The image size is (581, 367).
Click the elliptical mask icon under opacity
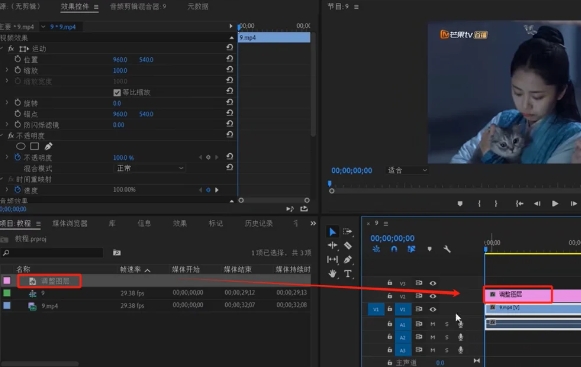click(x=21, y=146)
